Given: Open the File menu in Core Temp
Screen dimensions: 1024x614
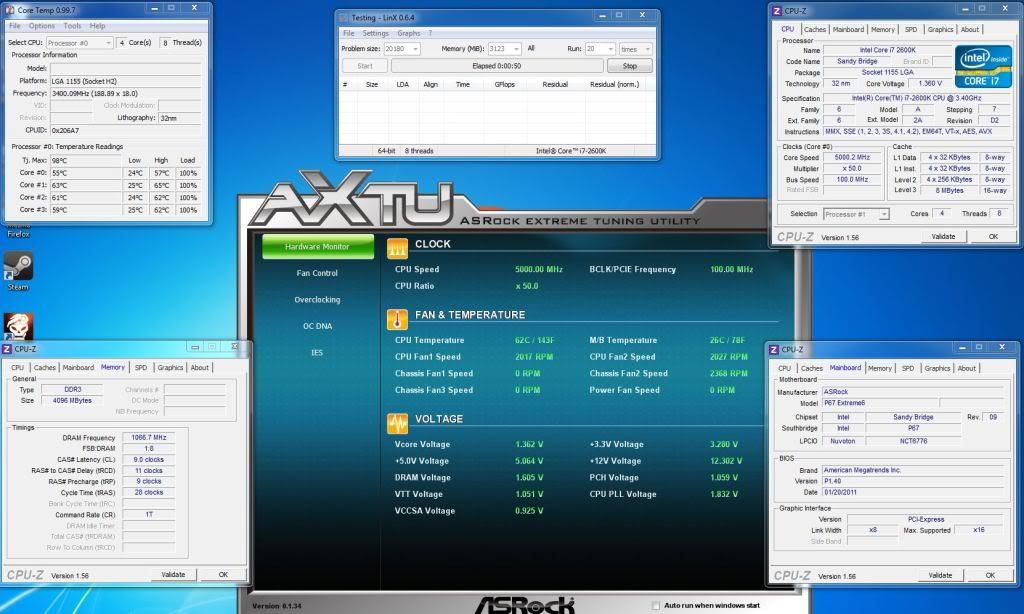Looking at the screenshot, I should pyautogui.click(x=15, y=26).
